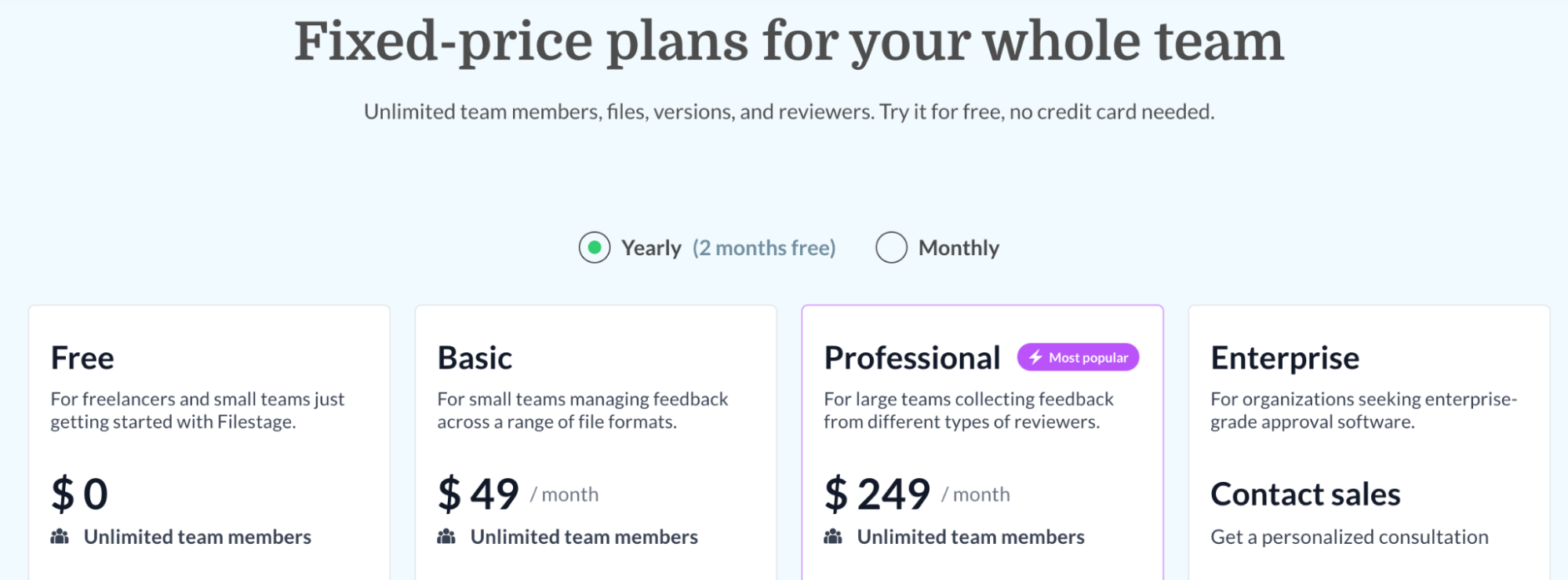1568x580 pixels.
Task: Click the Most popular badge
Action: pyautogui.click(x=1079, y=358)
